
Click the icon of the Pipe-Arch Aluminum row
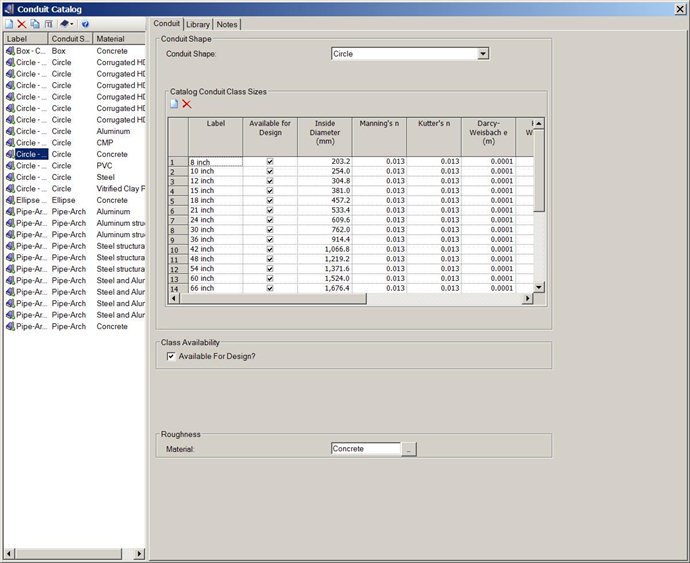click(10, 211)
